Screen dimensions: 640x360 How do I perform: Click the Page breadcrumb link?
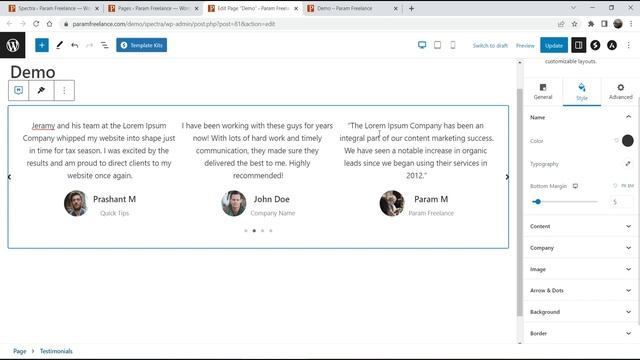point(19,351)
